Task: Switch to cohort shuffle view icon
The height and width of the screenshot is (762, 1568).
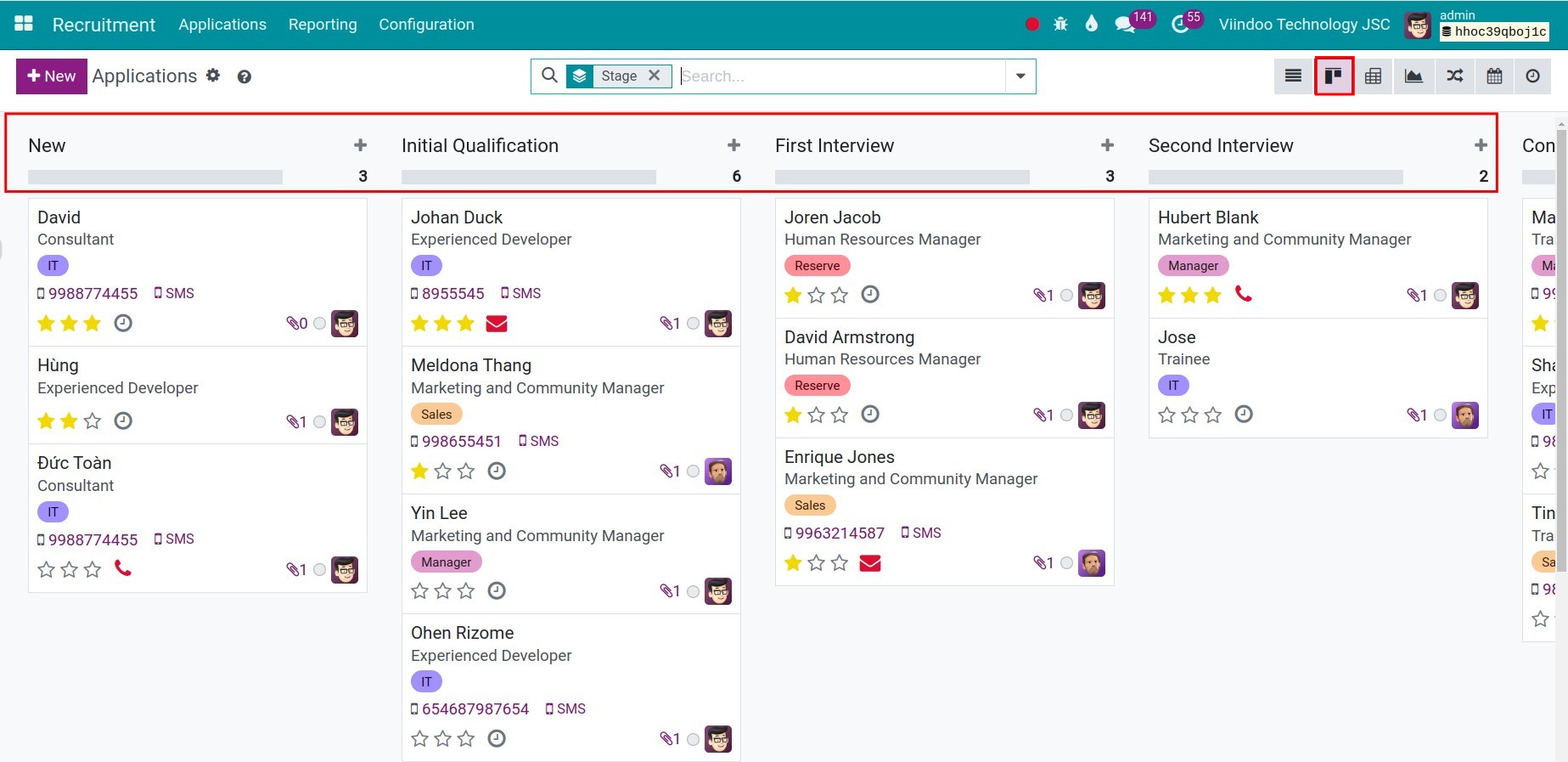Action: coord(1454,76)
